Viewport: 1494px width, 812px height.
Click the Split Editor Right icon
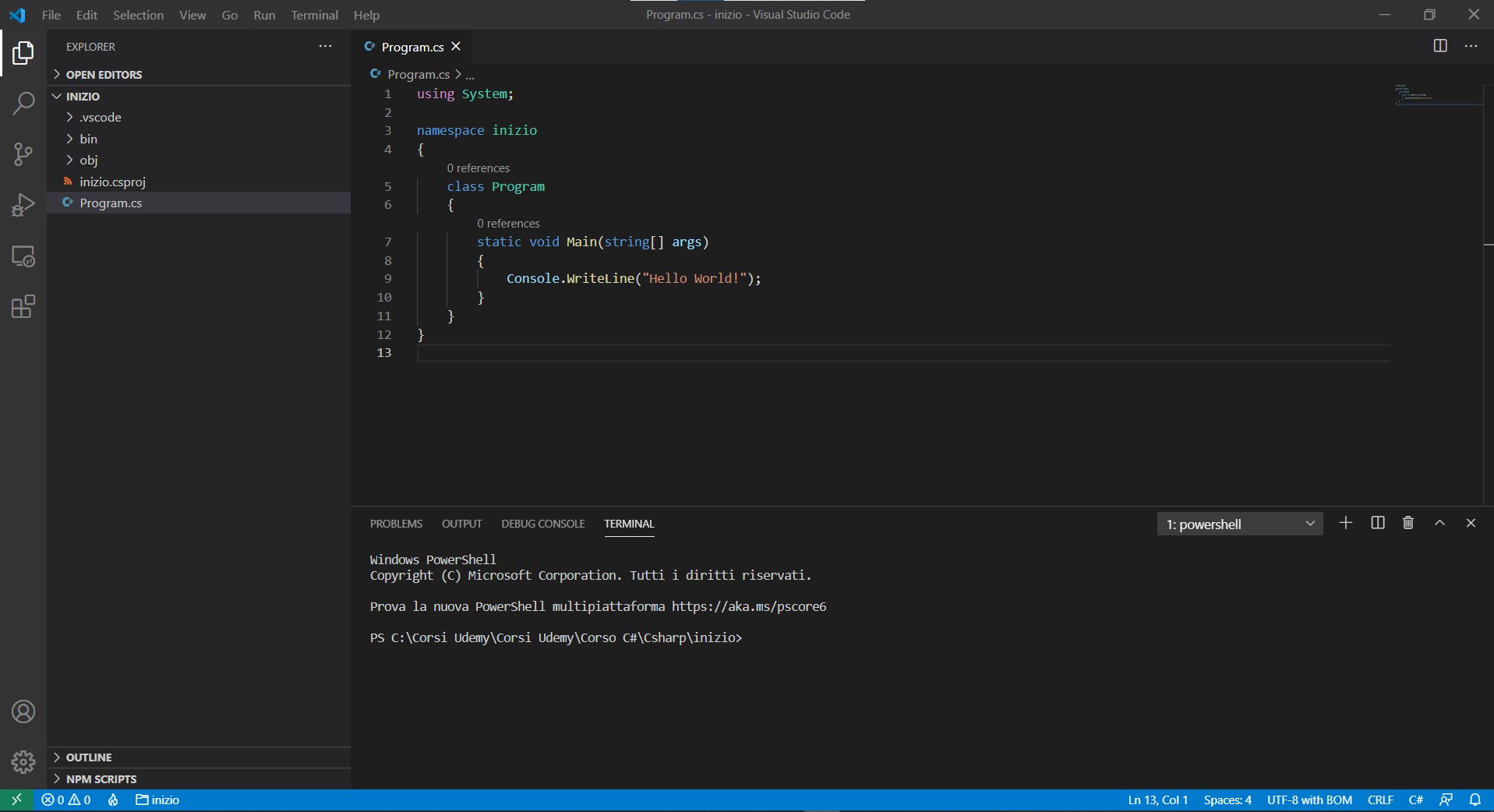click(1440, 46)
